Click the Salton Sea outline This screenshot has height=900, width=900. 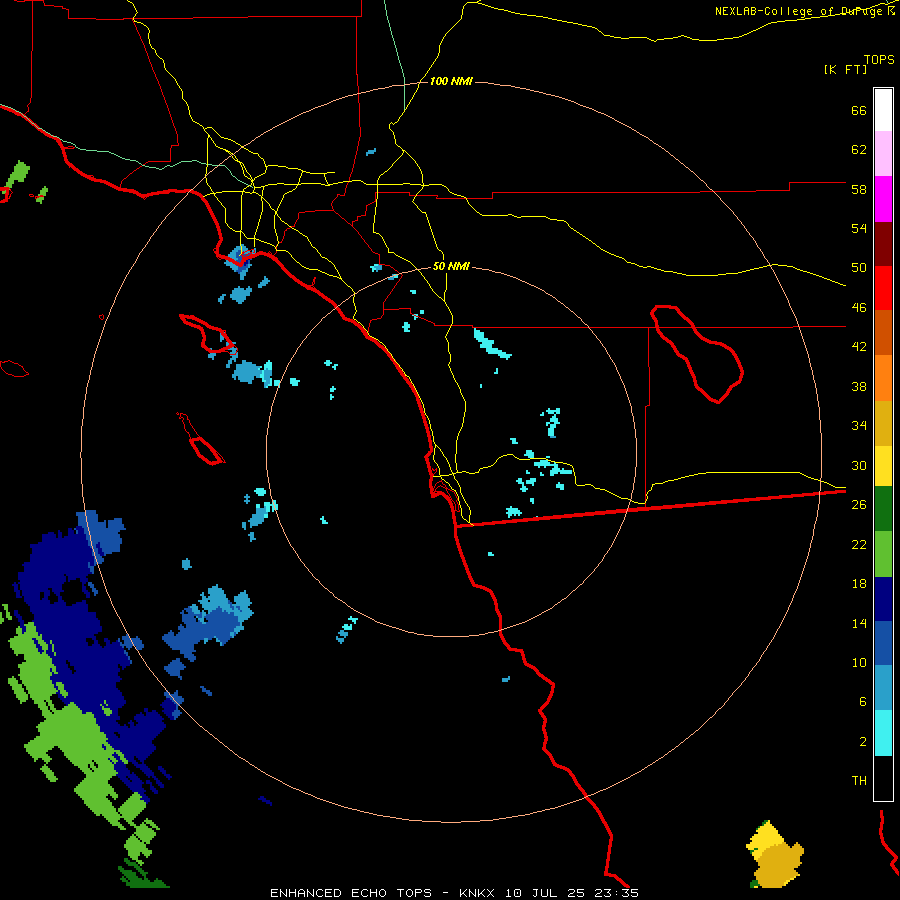697,353
